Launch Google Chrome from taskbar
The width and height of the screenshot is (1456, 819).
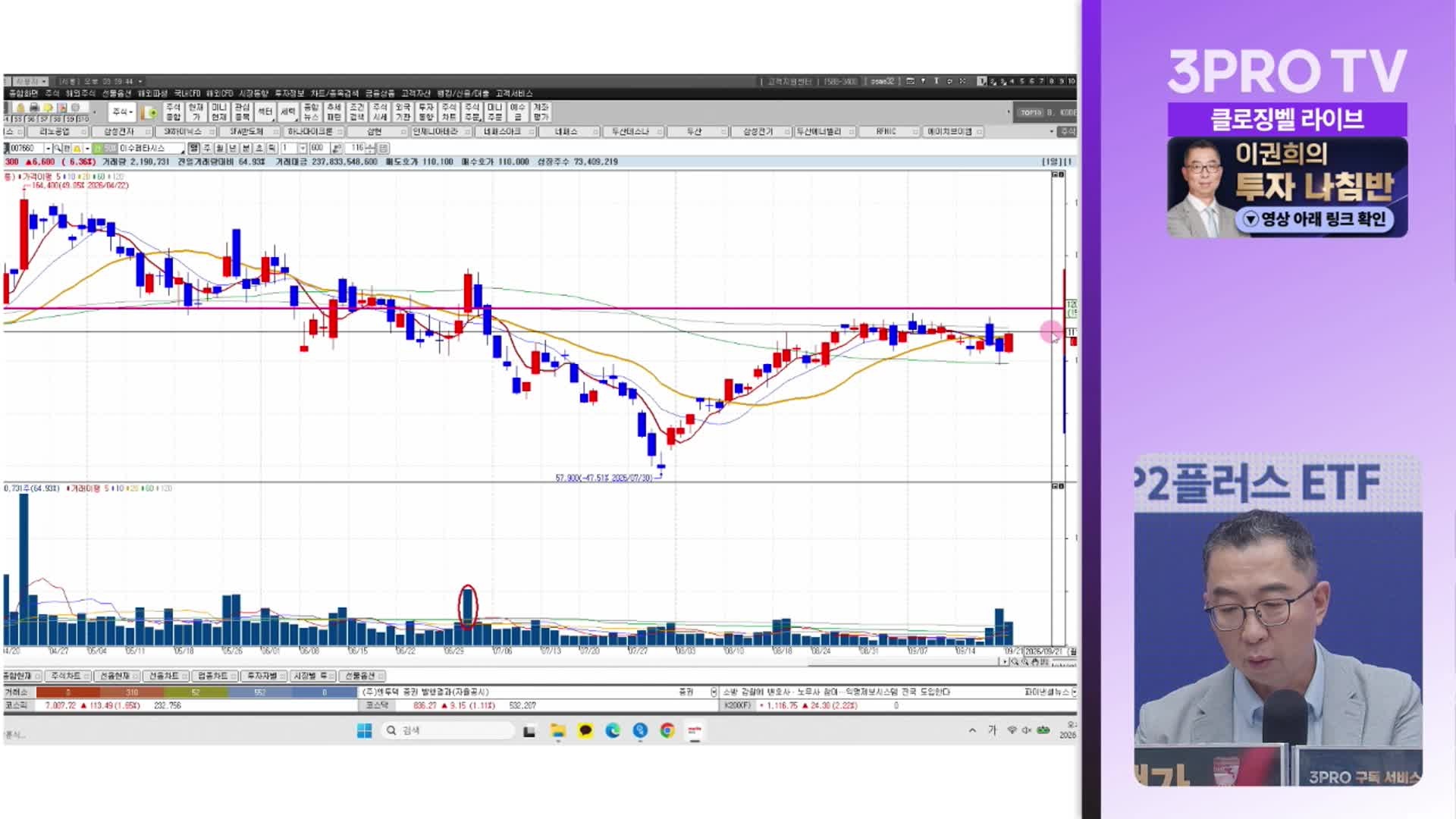(x=667, y=730)
